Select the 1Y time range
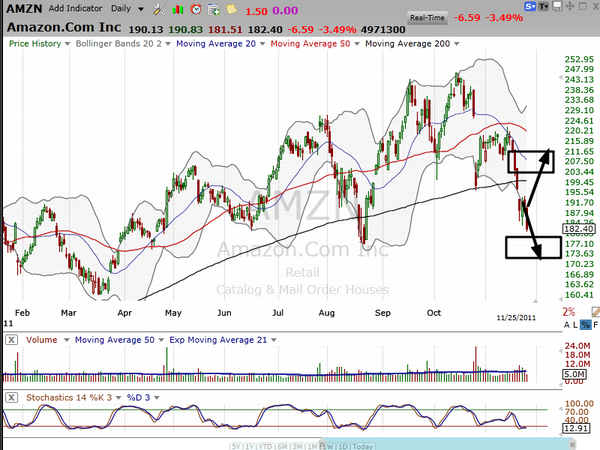 [x=249, y=446]
